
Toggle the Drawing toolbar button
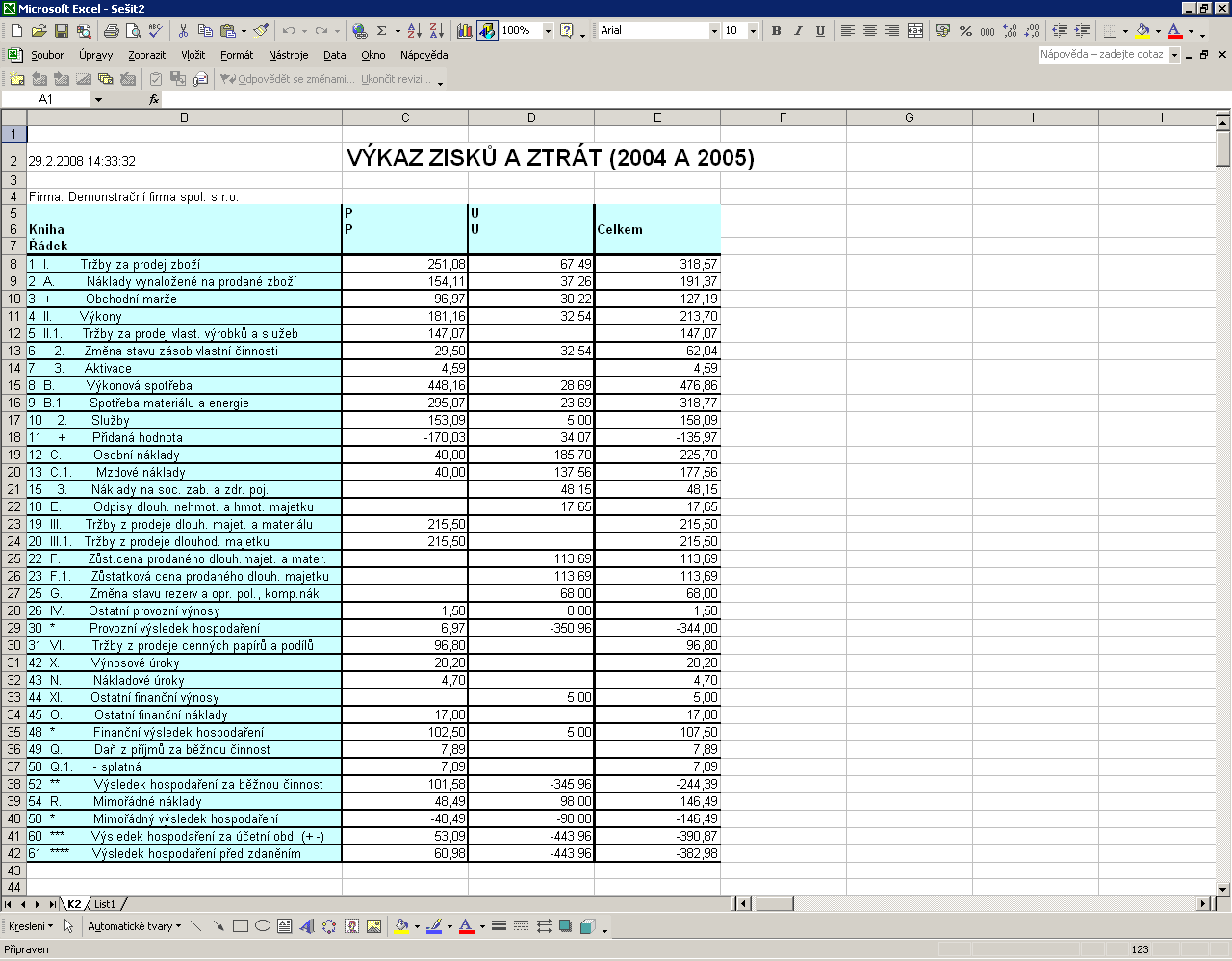[x=487, y=31]
